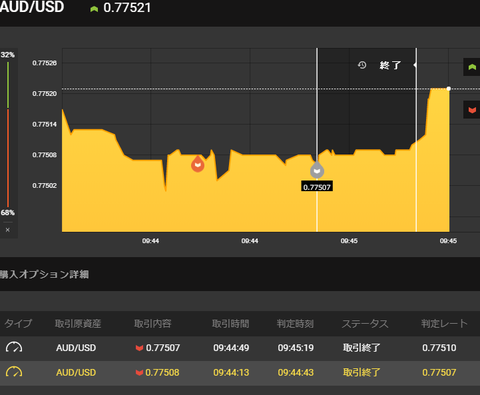Click the white dot at the chart's current price

[x=449, y=89]
